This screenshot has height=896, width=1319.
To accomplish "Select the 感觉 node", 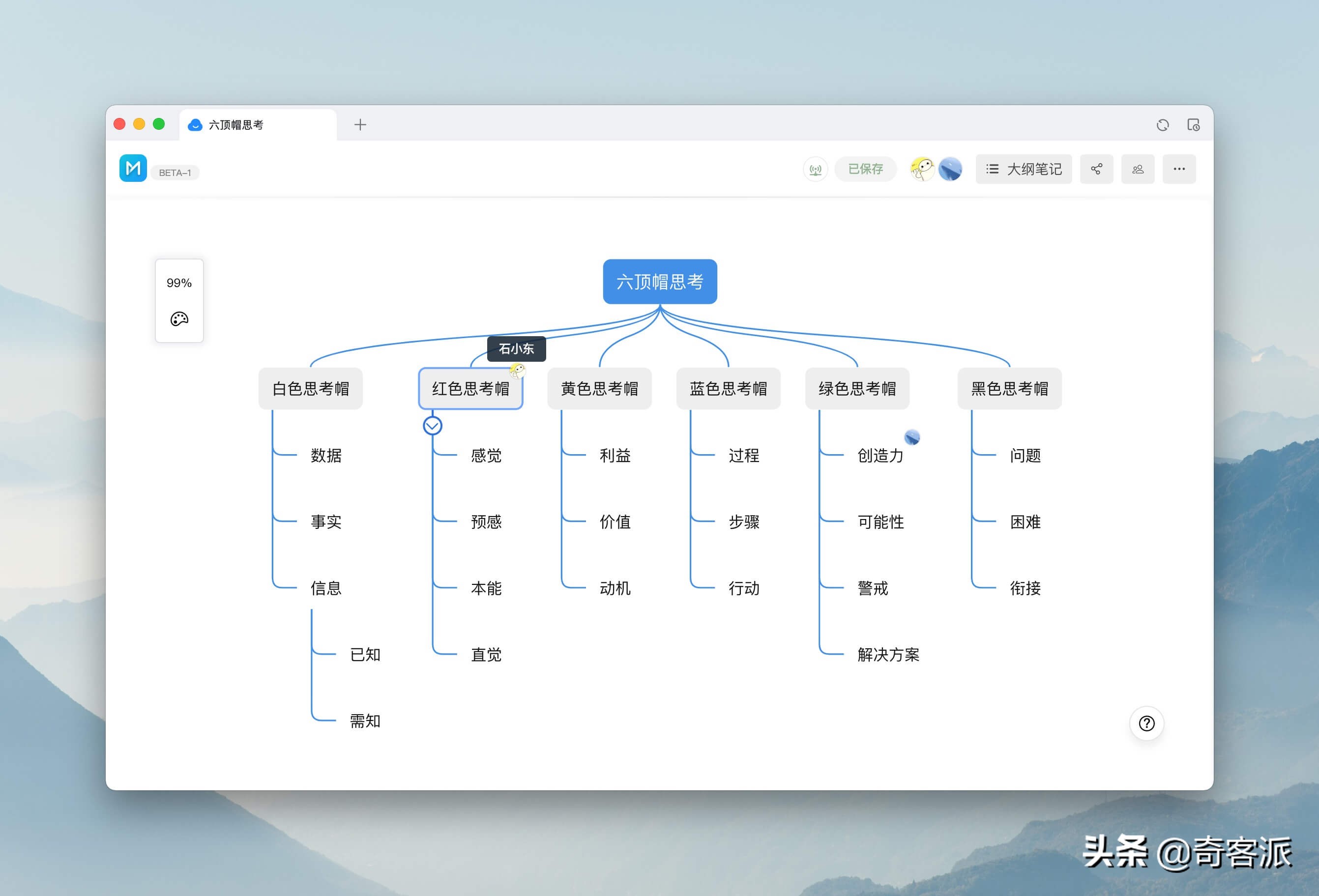I will point(486,456).
